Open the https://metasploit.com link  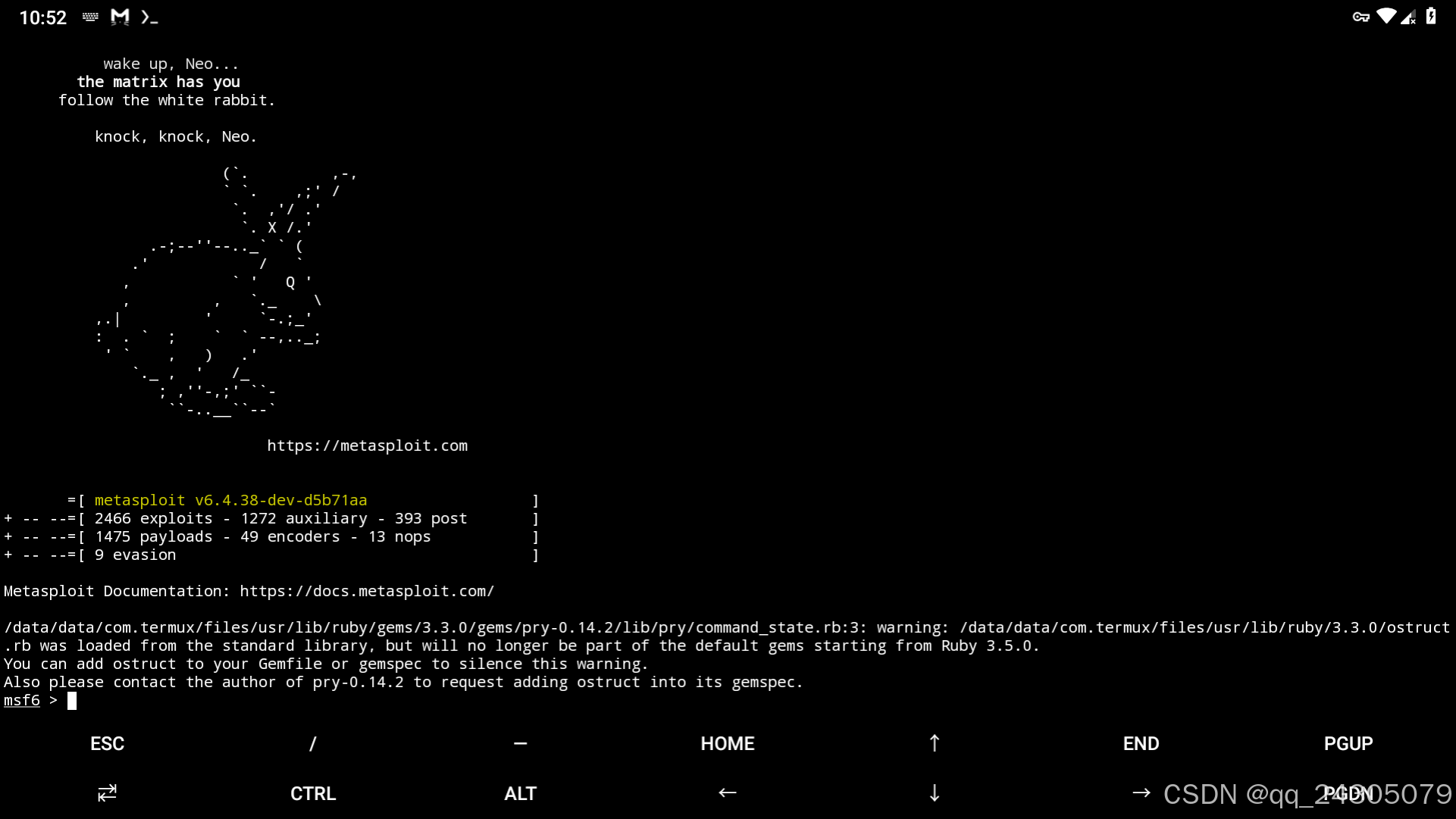pyautogui.click(x=367, y=446)
